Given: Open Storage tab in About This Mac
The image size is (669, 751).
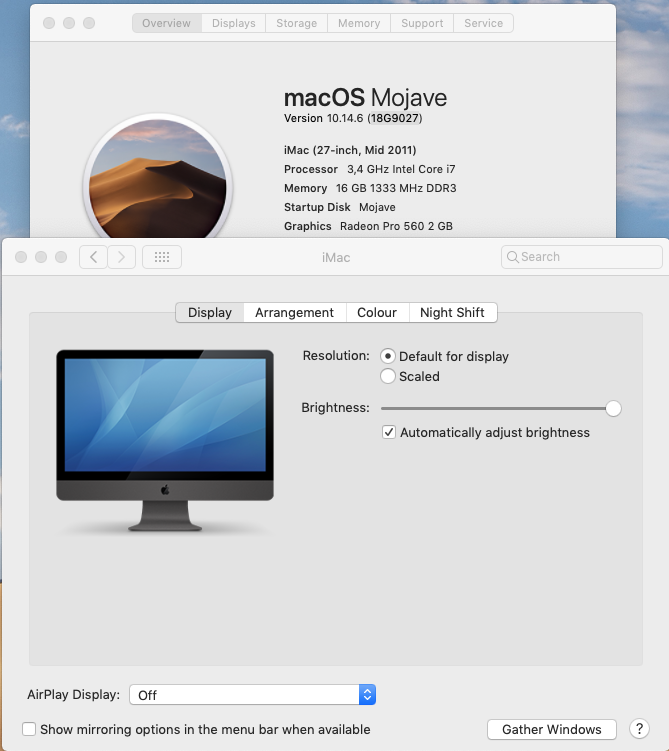Looking at the screenshot, I should pyautogui.click(x=296, y=23).
